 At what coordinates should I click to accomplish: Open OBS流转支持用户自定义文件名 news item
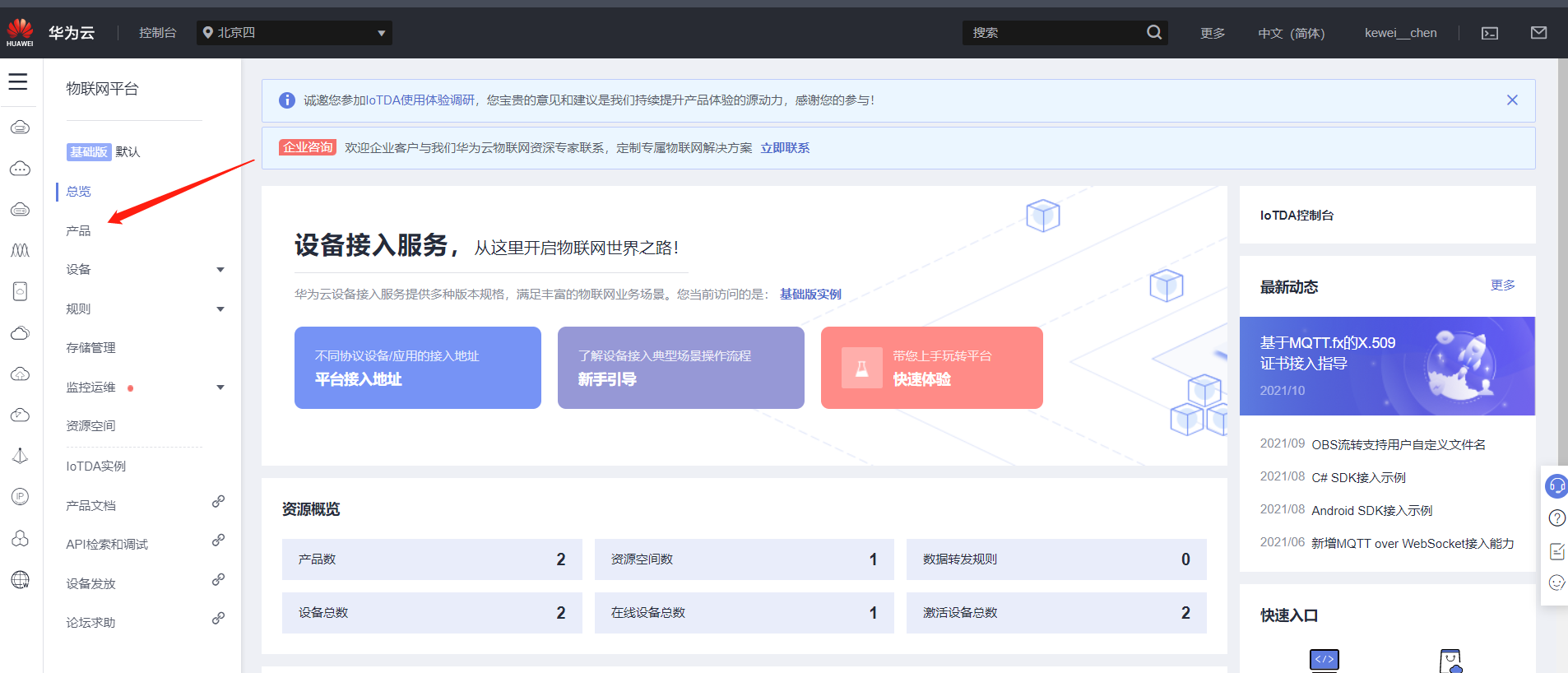(x=1399, y=445)
